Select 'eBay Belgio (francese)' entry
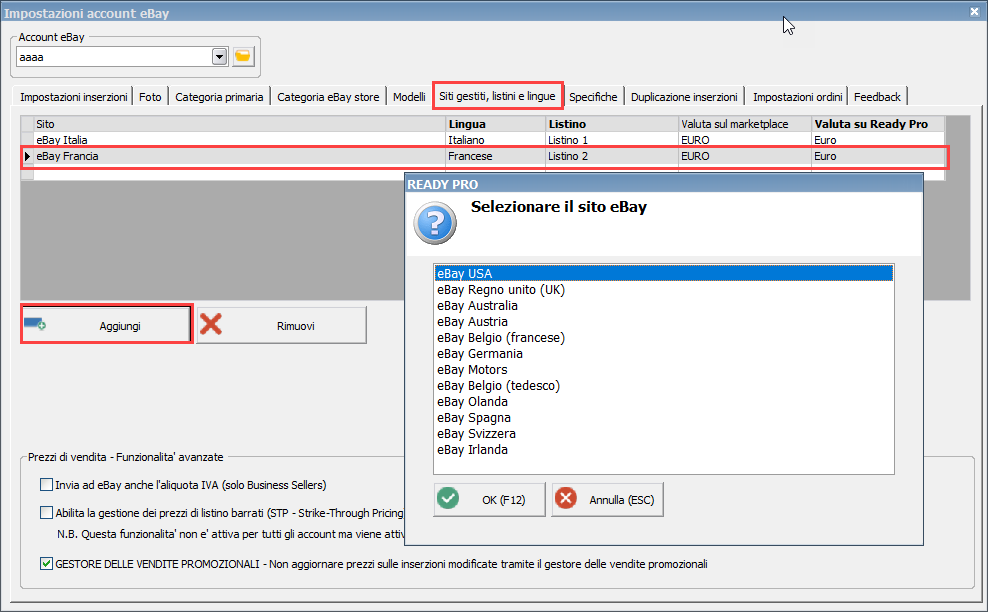Image resolution: width=988 pixels, height=612 pixels. point(663,338)
